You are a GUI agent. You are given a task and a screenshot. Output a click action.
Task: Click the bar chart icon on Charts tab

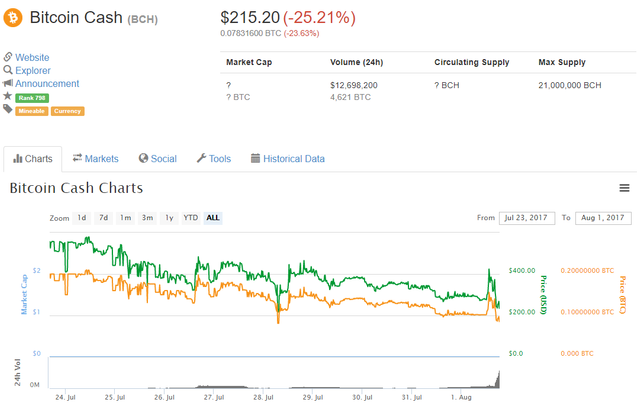tap(18, 158)
